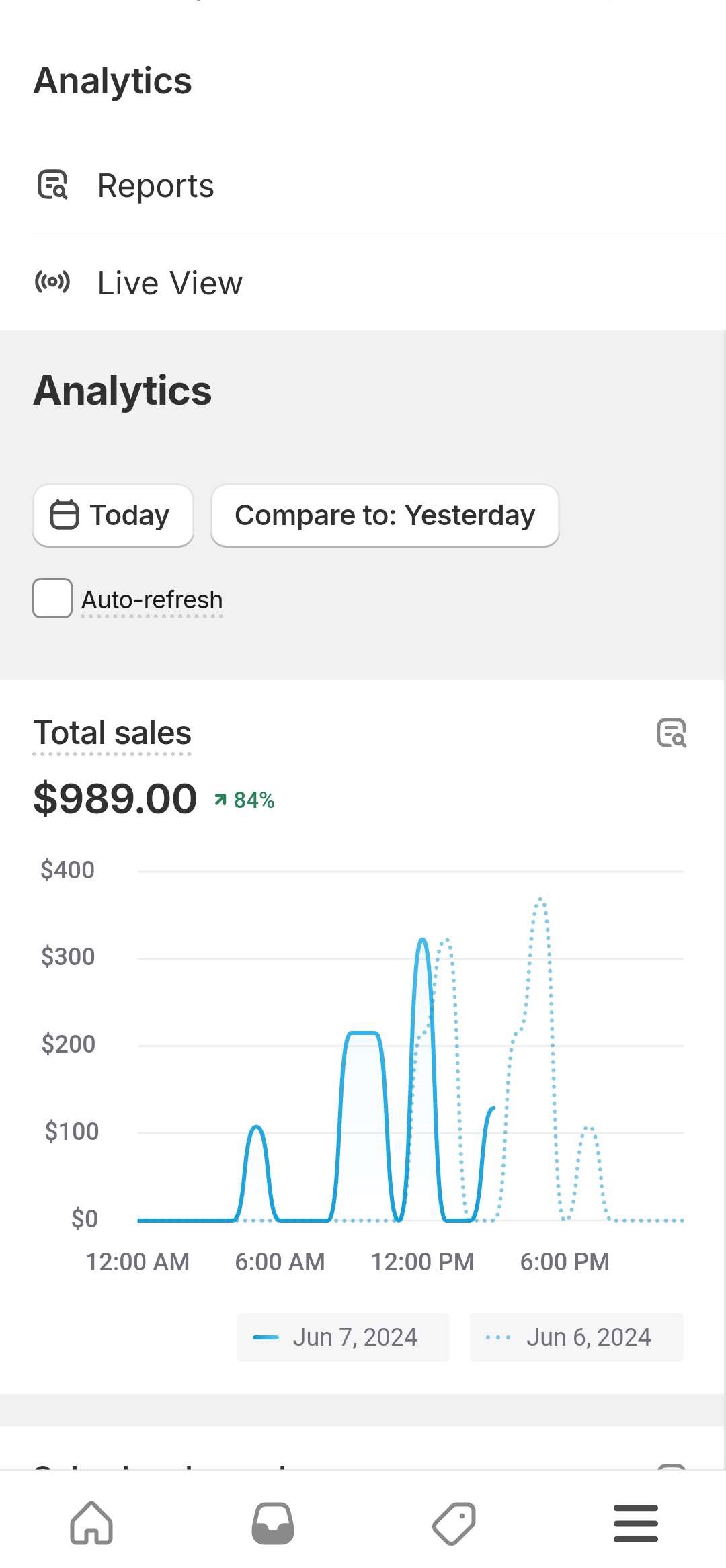The width and height of the screenshot is (726, 1568).
Task: Click the solid line peak near noon
Action: tap(423, 940)
